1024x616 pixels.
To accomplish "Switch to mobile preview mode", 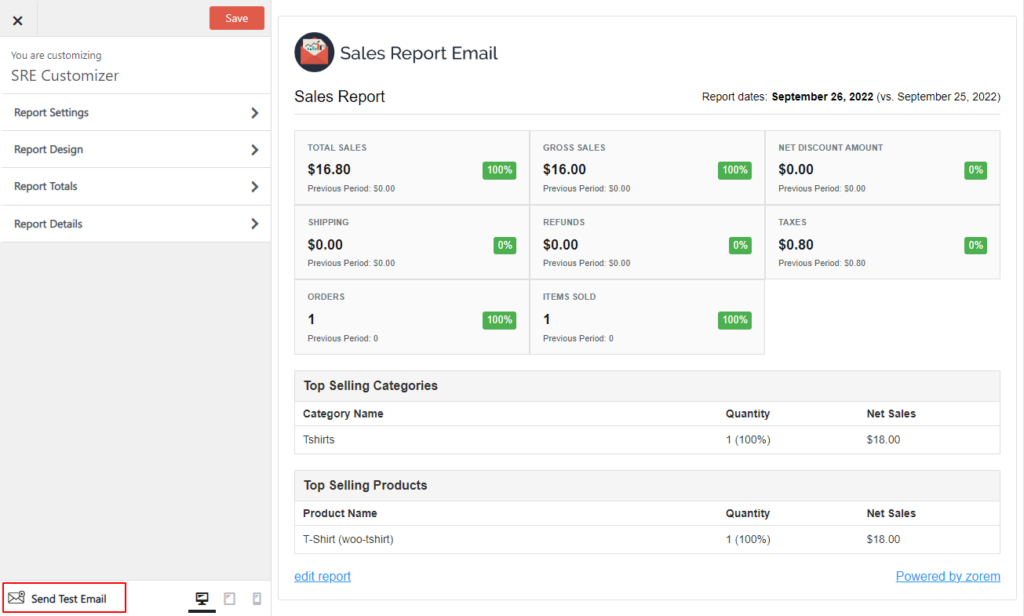I will click(257, 598).
